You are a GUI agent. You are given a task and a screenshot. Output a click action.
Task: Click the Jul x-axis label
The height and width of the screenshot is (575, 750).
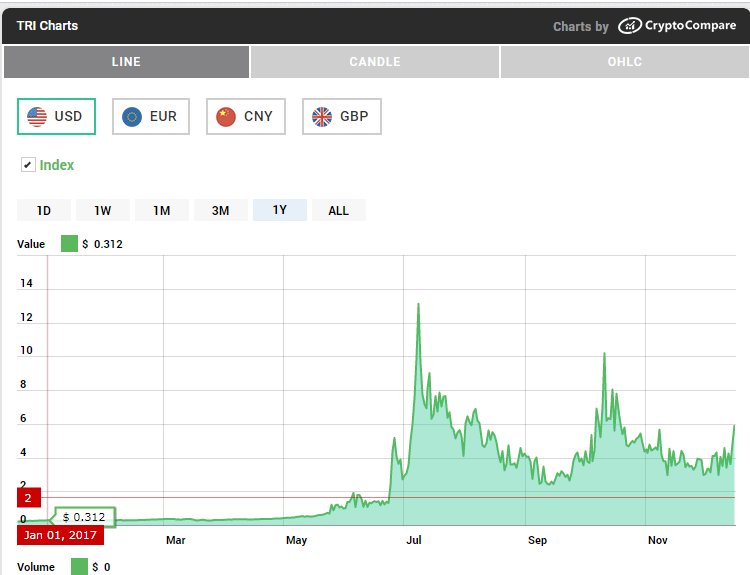pyautogui.click(x=414, y=540)
